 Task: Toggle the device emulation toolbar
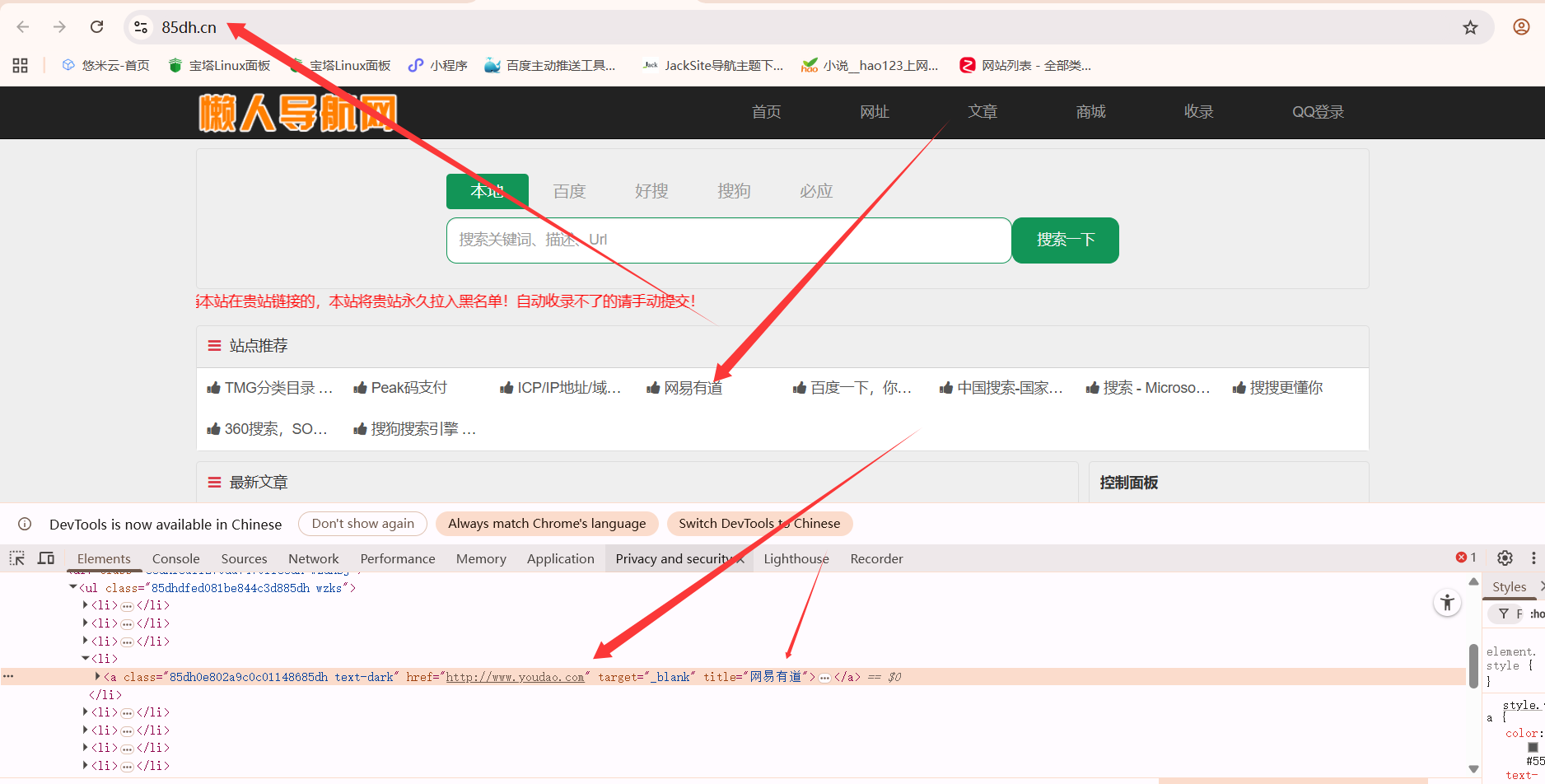coord(46,558)
